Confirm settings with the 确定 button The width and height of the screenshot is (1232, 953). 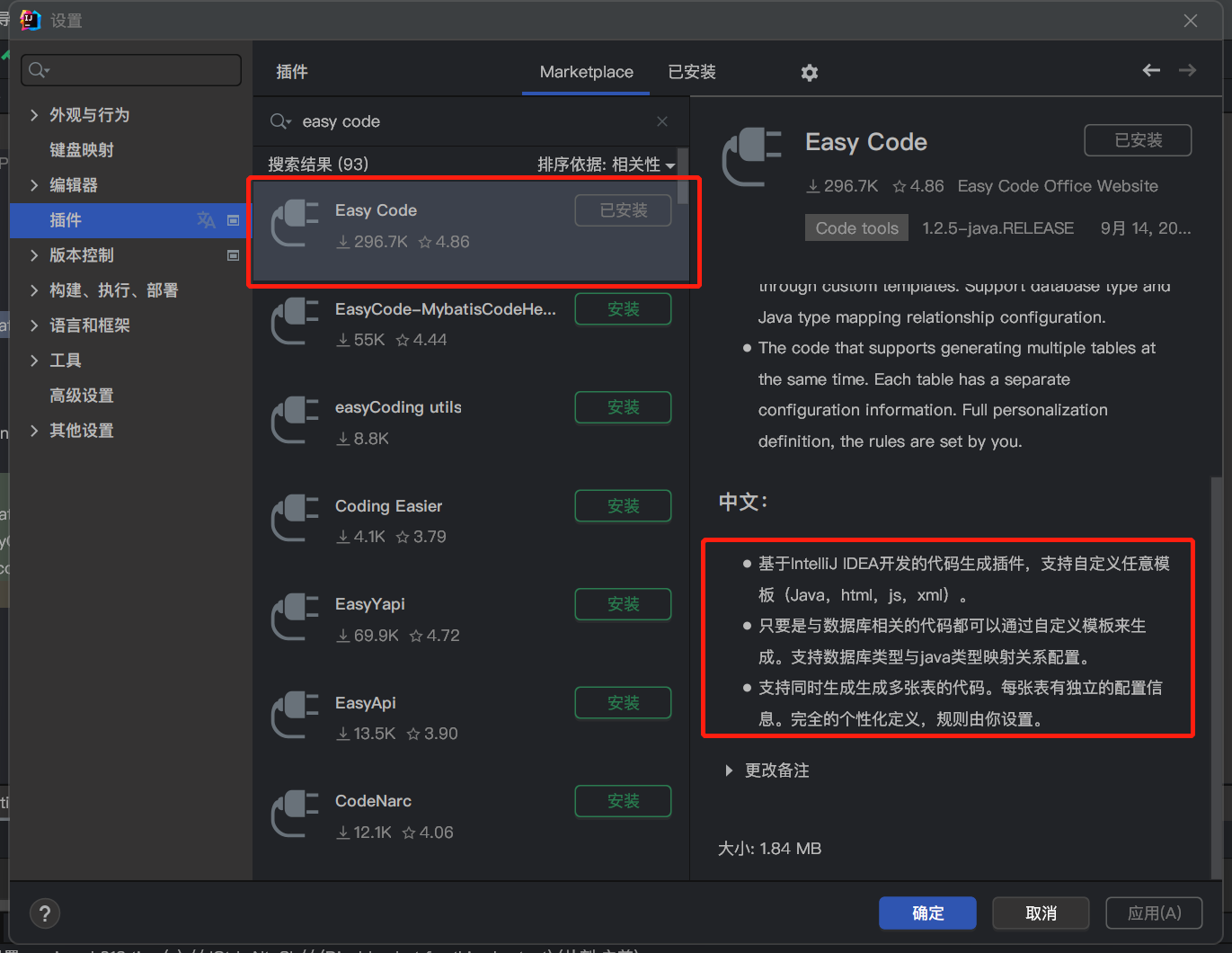click(x=927, y=913)
